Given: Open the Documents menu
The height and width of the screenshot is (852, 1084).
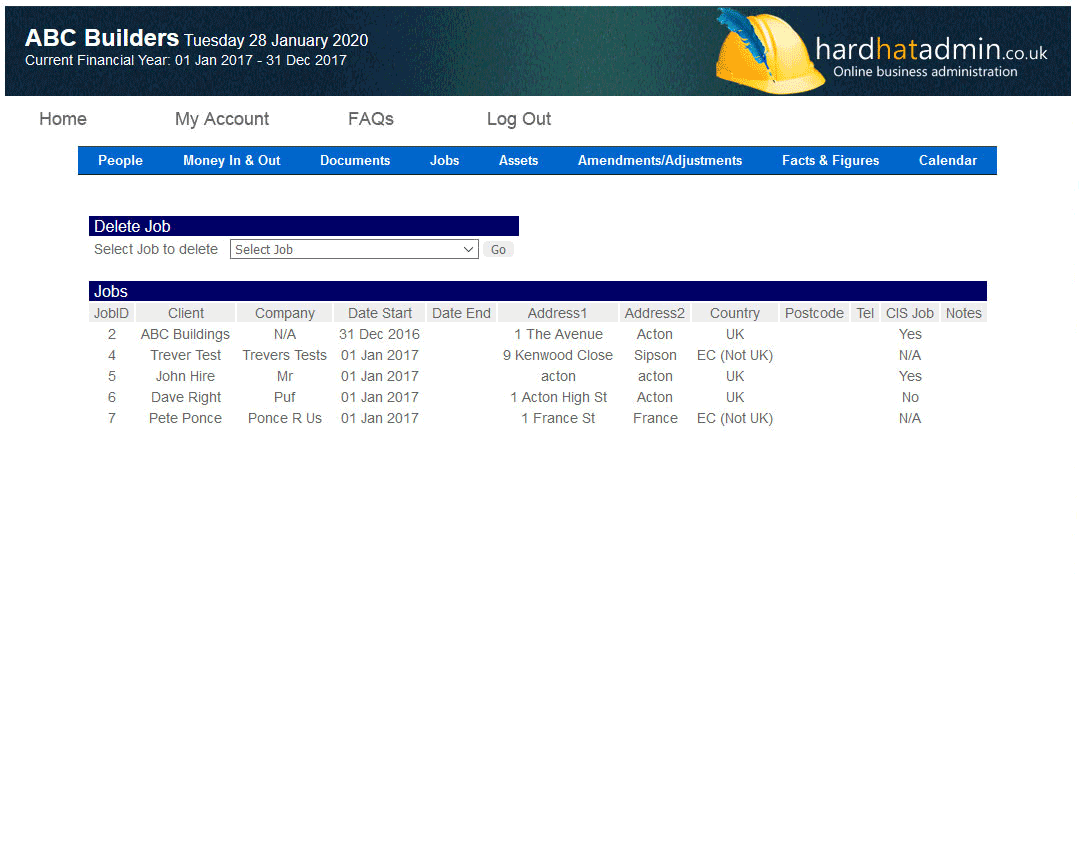Looking at the screenshot, I should (x=355, y=160).
